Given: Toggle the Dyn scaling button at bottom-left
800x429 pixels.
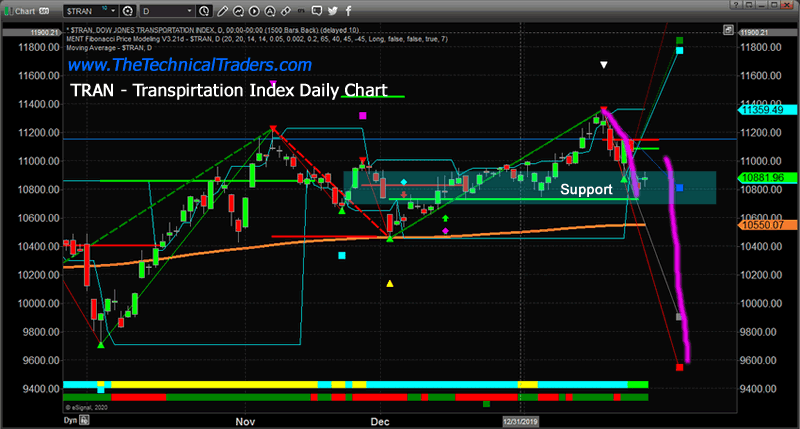Looking at the screenshot, I should pyautogui.click(x=12, y=422).
